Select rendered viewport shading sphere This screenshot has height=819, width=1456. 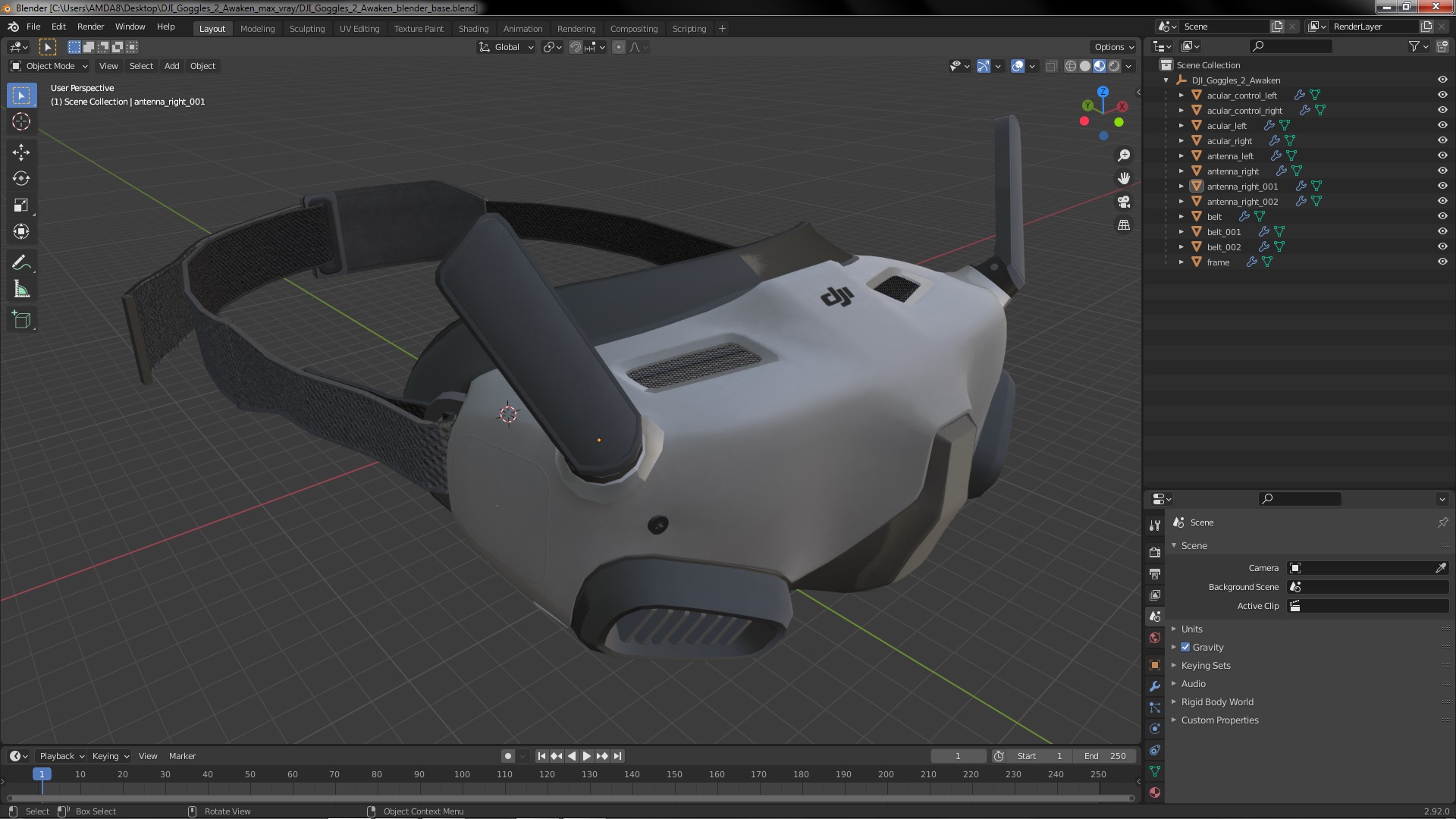(1114, 66)
